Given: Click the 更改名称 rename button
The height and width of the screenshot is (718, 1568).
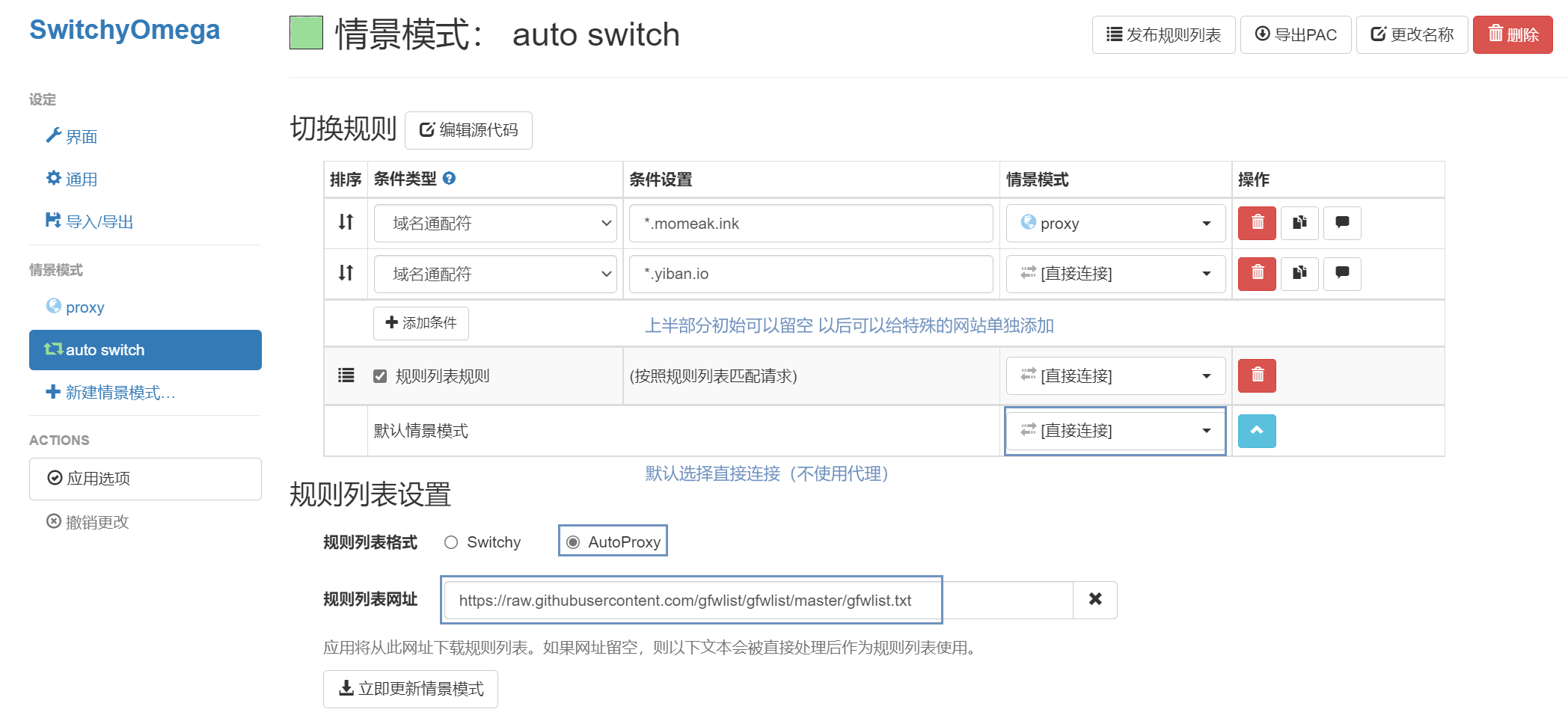Looking at the screenshot, I should pyautogui.click(x=1412, y=34).
